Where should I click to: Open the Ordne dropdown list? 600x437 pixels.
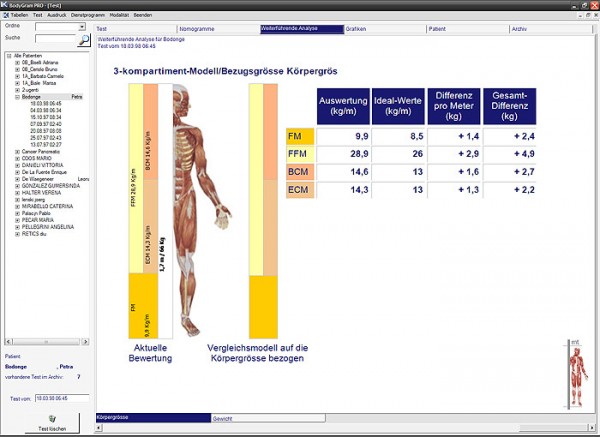pos(82,27)
